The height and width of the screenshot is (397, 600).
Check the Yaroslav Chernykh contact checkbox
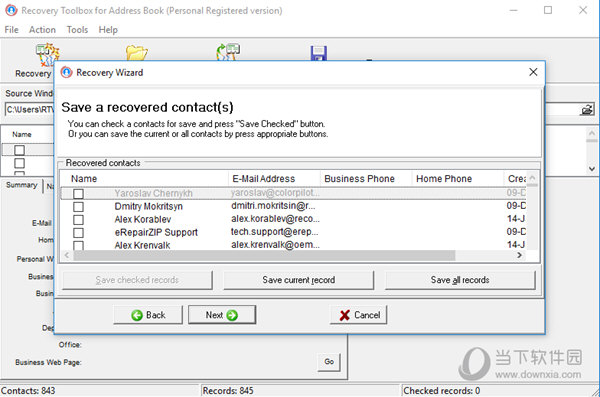point(78,194)
